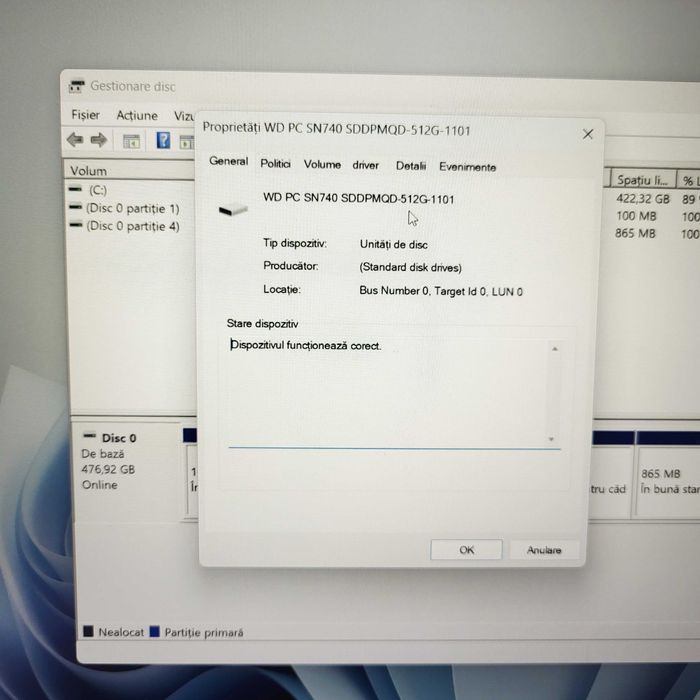Open the Help question mark icon

tap(163, 140)
